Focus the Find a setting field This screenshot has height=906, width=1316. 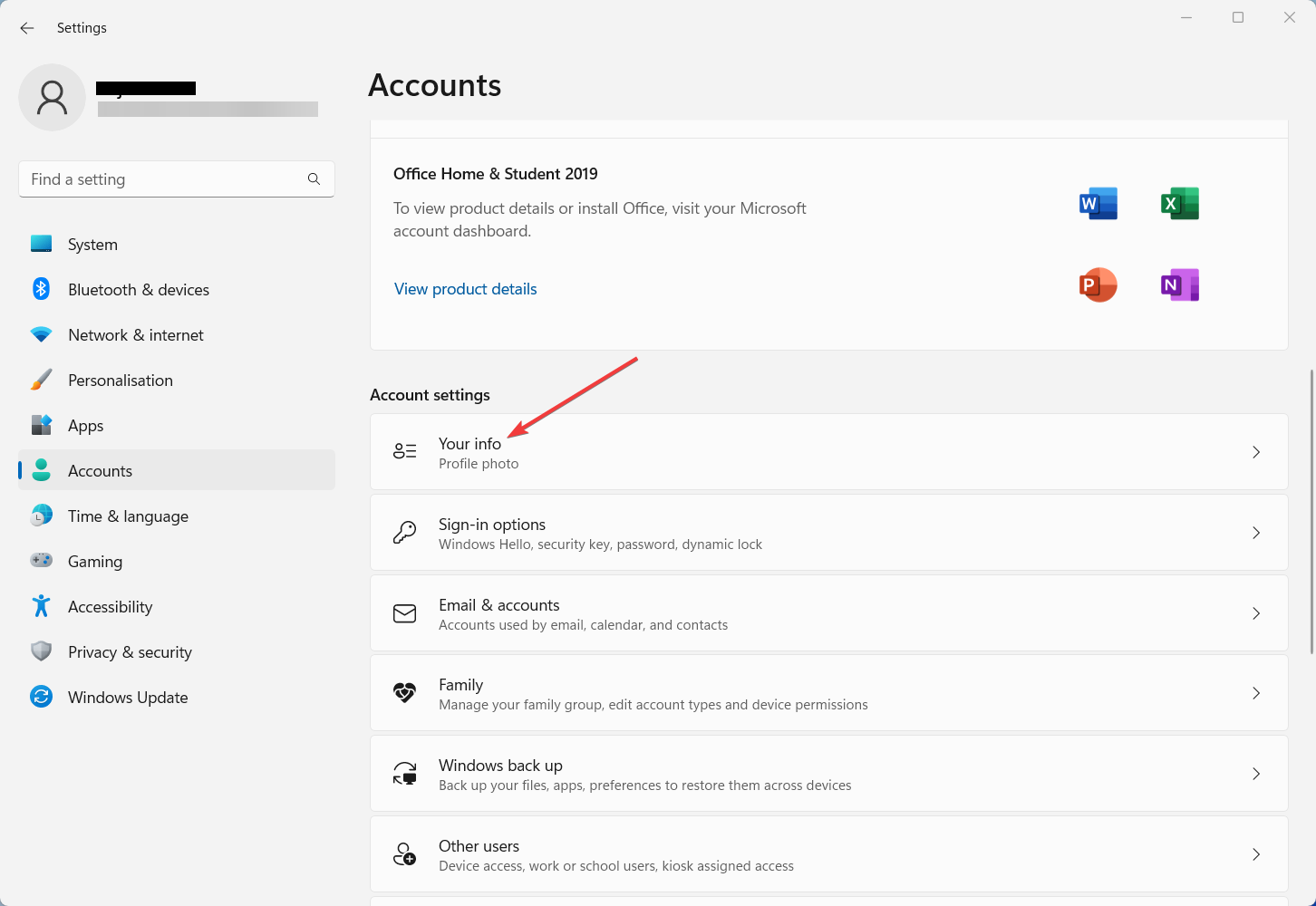177,179
